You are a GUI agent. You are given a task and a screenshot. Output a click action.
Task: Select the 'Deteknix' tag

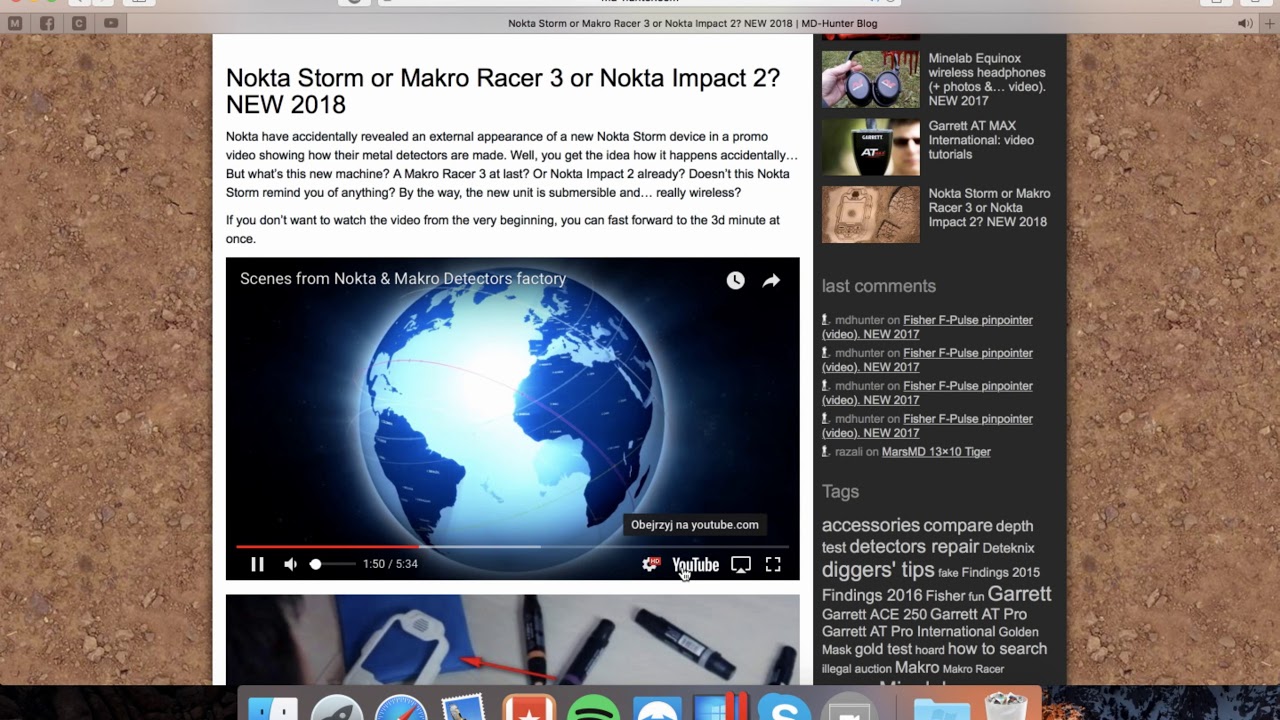pyautogui.click(x=1008, y=548)
